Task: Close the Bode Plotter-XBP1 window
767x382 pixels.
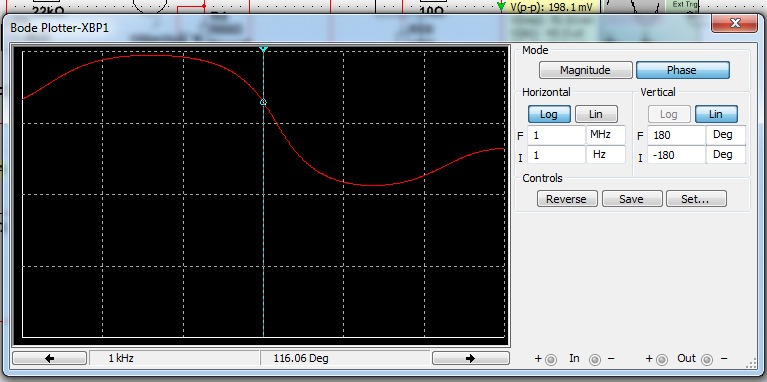Action: pyautogui.click(x=734, y=23)
